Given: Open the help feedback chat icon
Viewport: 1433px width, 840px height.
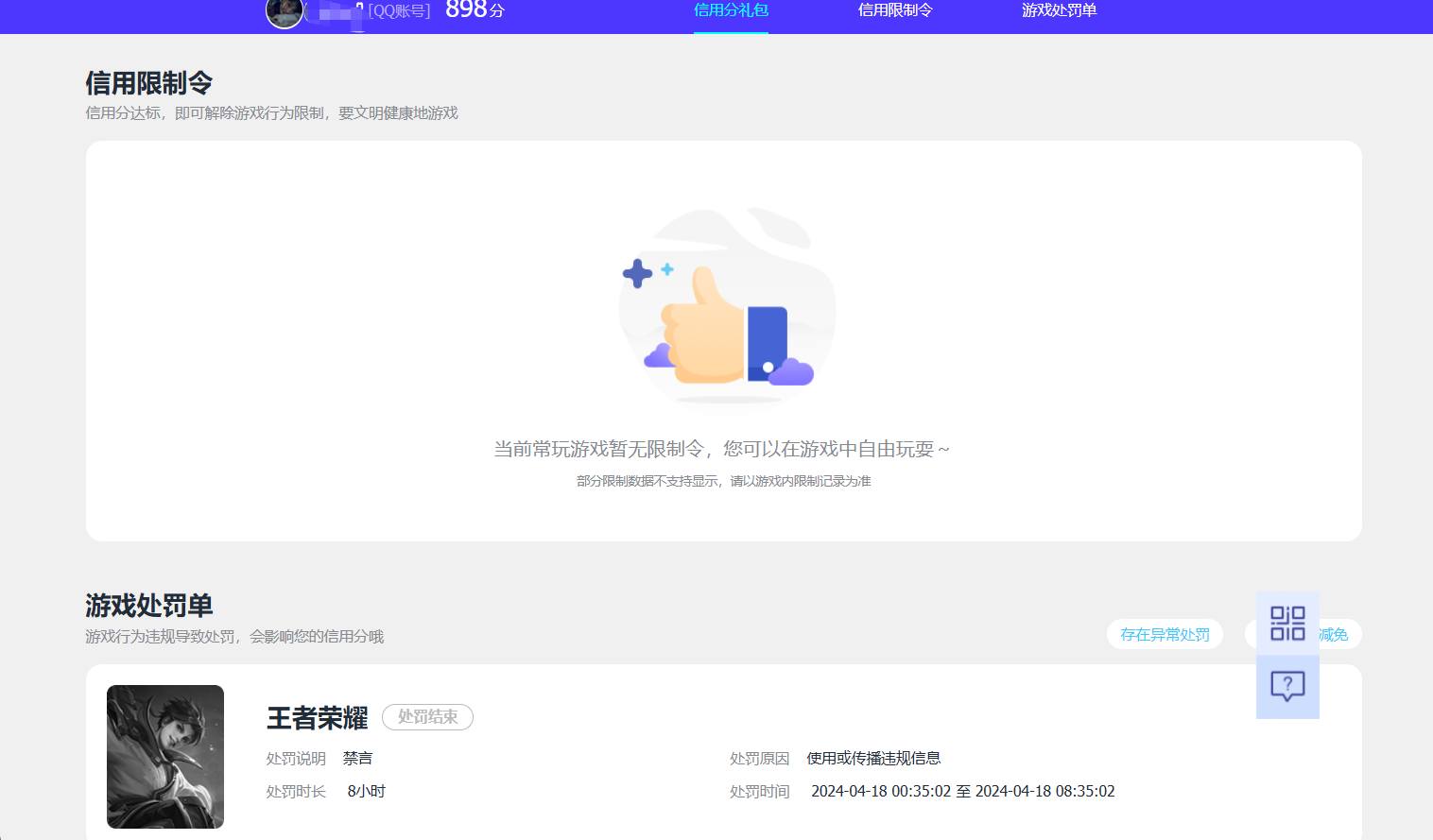Looking at the screenshot, I should [1287, 687].
